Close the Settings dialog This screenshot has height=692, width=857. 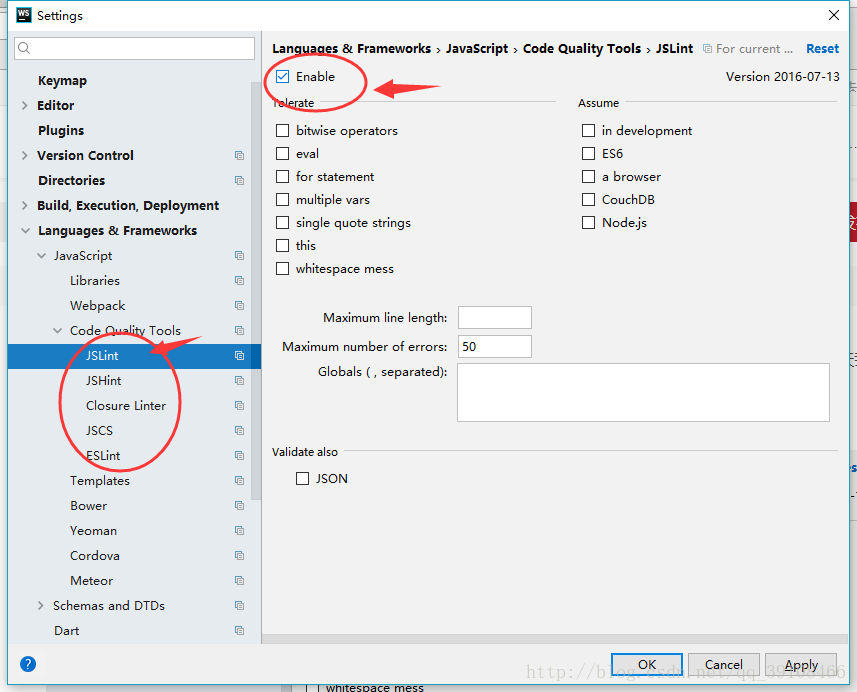834,15
